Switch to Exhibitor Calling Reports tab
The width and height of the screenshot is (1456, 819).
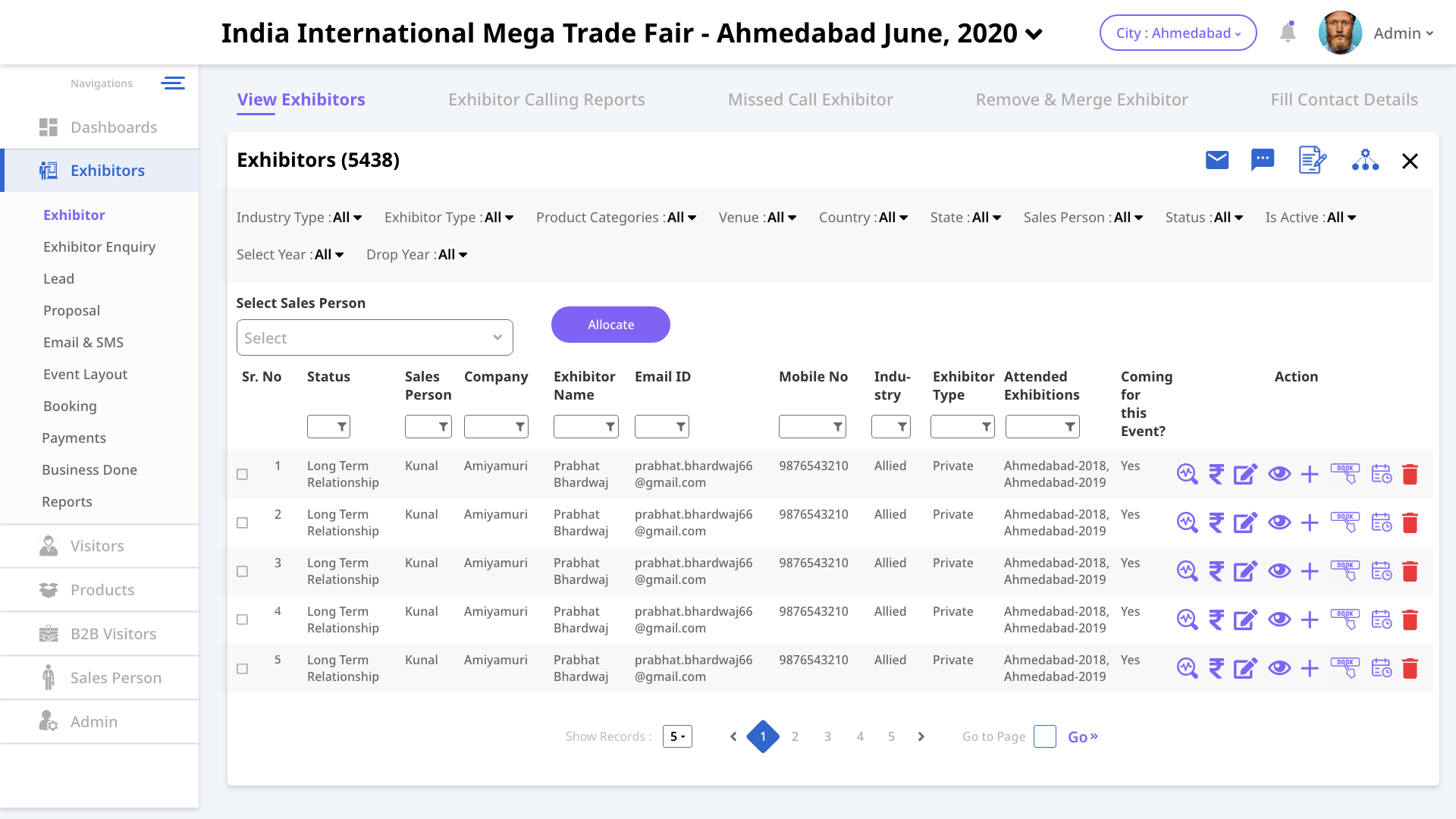click(x=546, y=99)
